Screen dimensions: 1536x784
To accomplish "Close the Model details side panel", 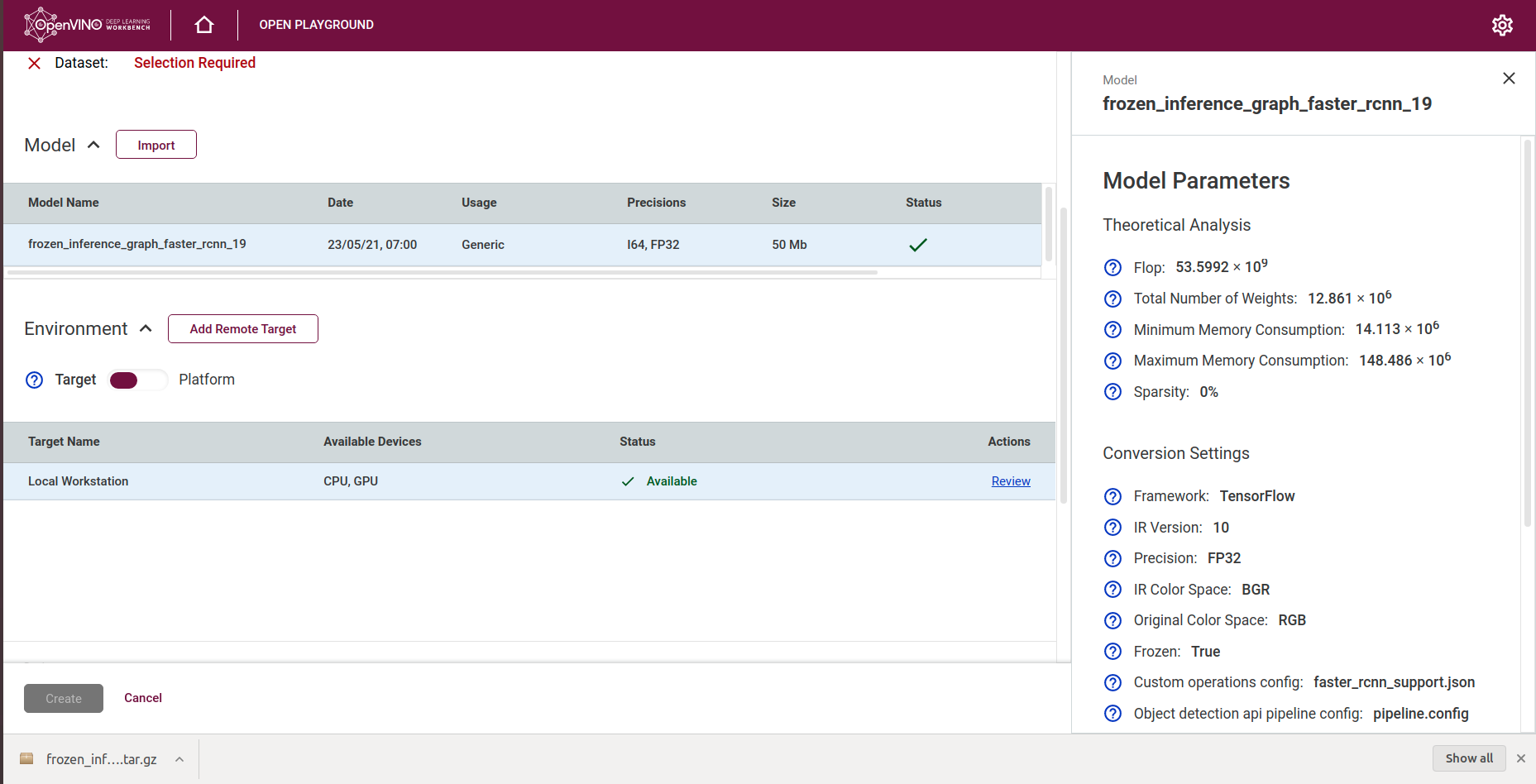I will click(1509, 78).
